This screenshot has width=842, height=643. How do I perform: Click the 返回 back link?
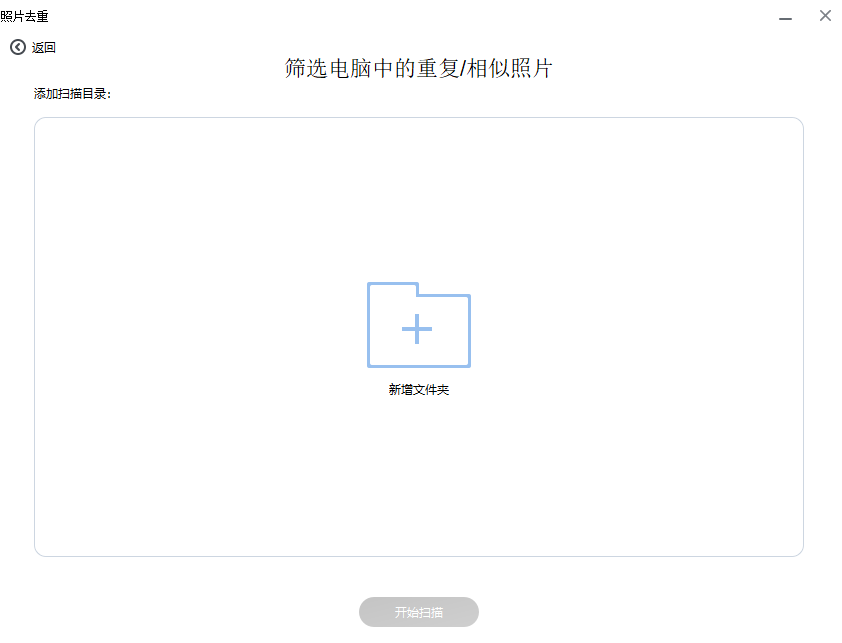pos(41,47)
